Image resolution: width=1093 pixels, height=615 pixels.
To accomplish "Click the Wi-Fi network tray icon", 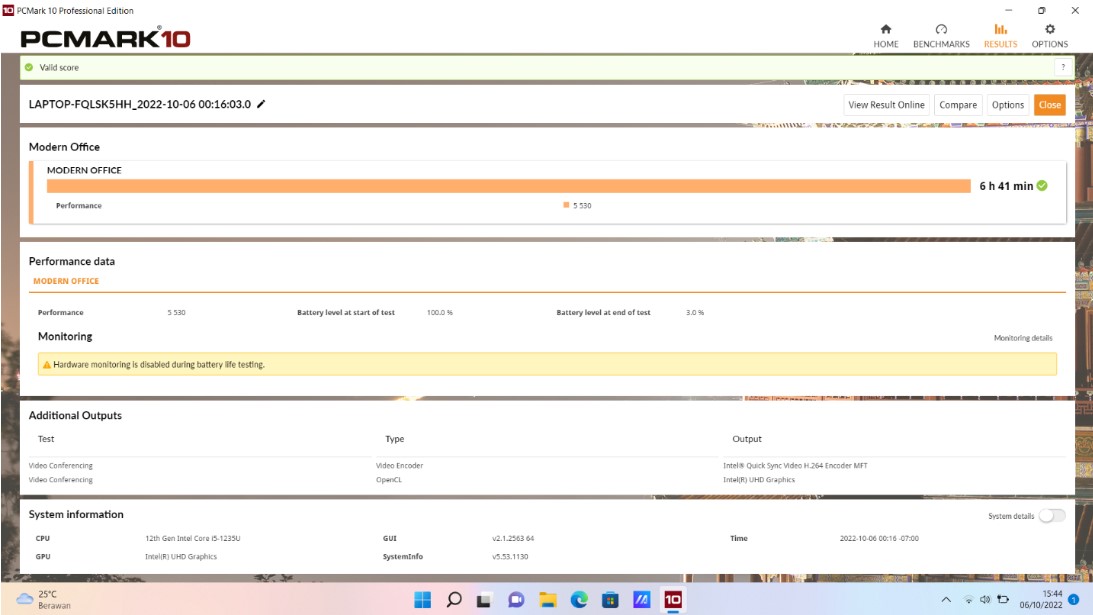I will [x=968, y=600].
